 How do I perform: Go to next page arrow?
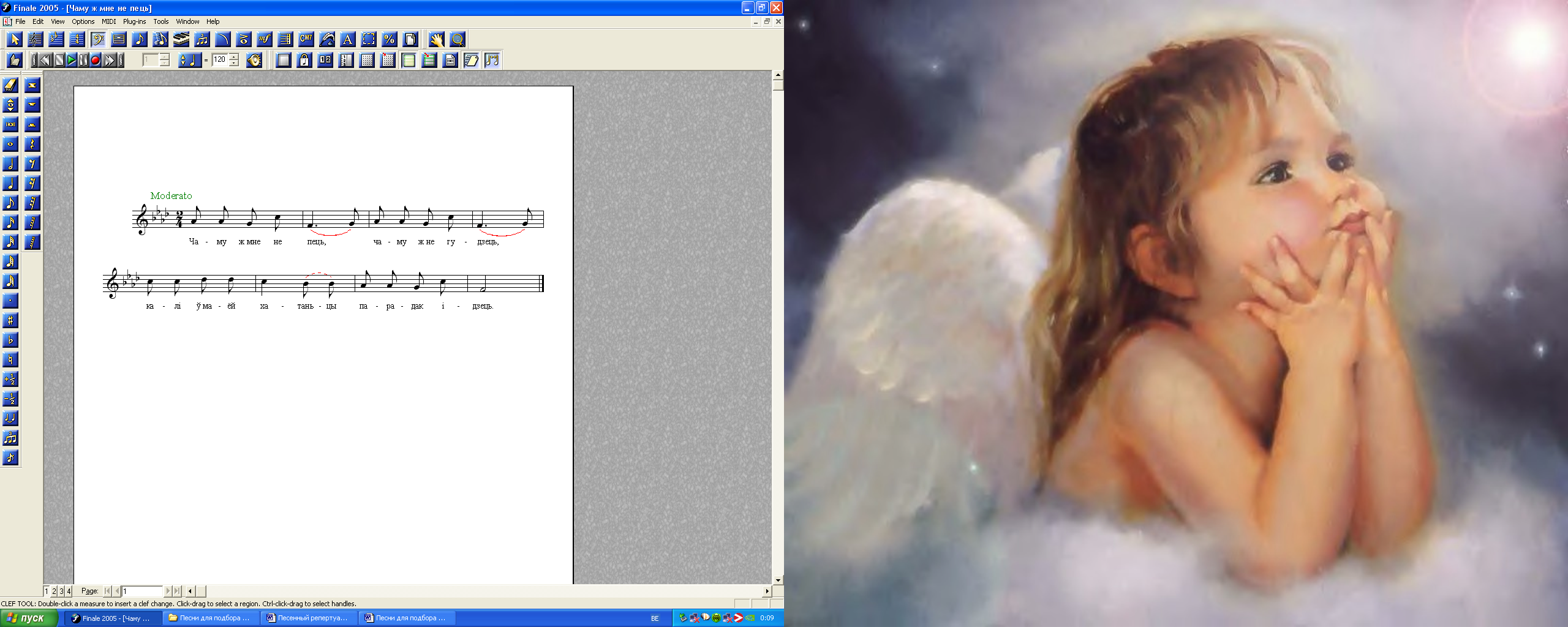click(x=168, y=591)
